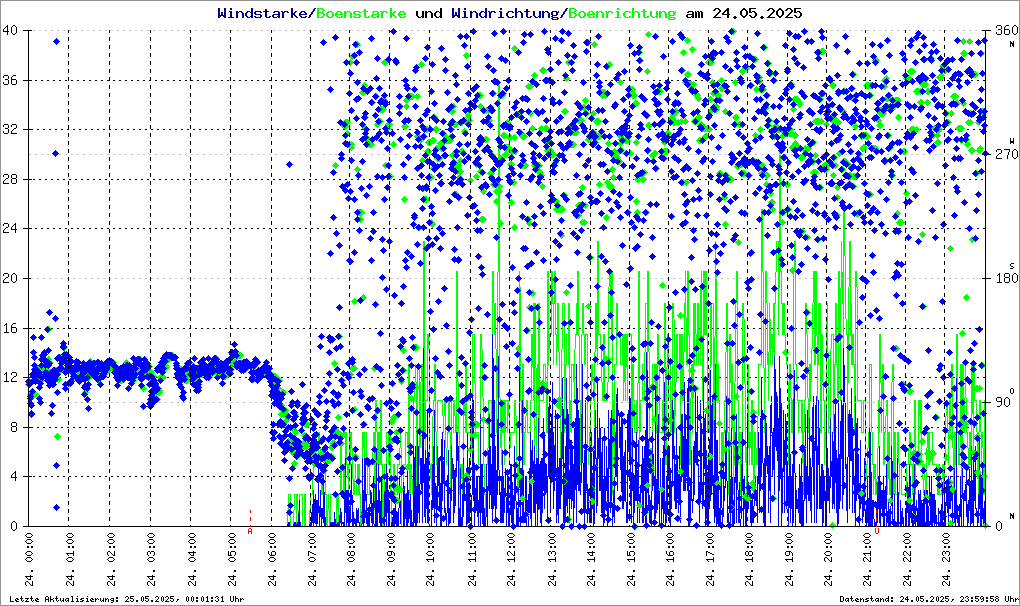The width and height of the screenshot is (1020, 606).
Task: Click the 'Letzte Aktualisierung' timestamp text
Action: point(127,599)
